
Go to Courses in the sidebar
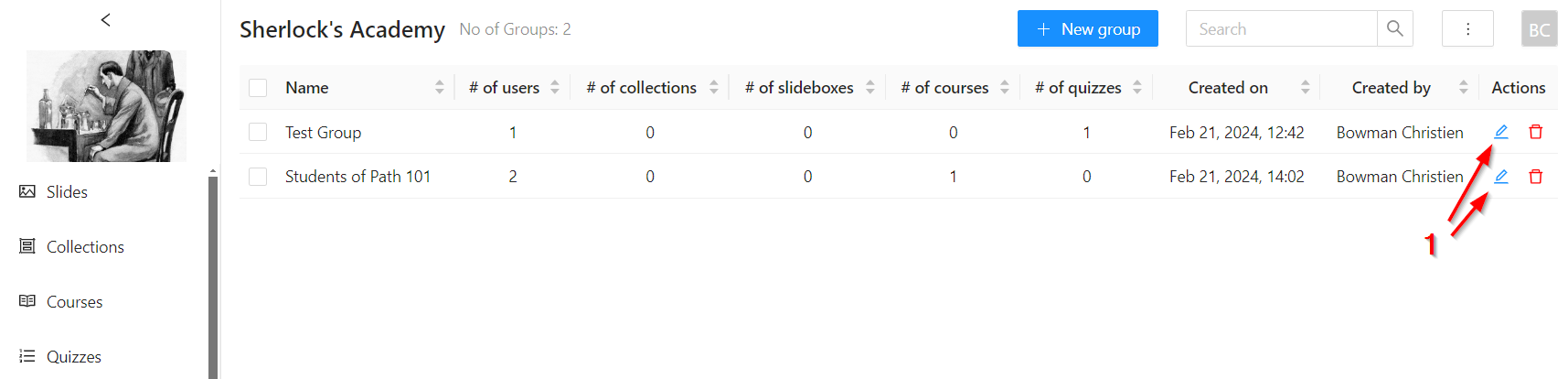click(74, 301)
